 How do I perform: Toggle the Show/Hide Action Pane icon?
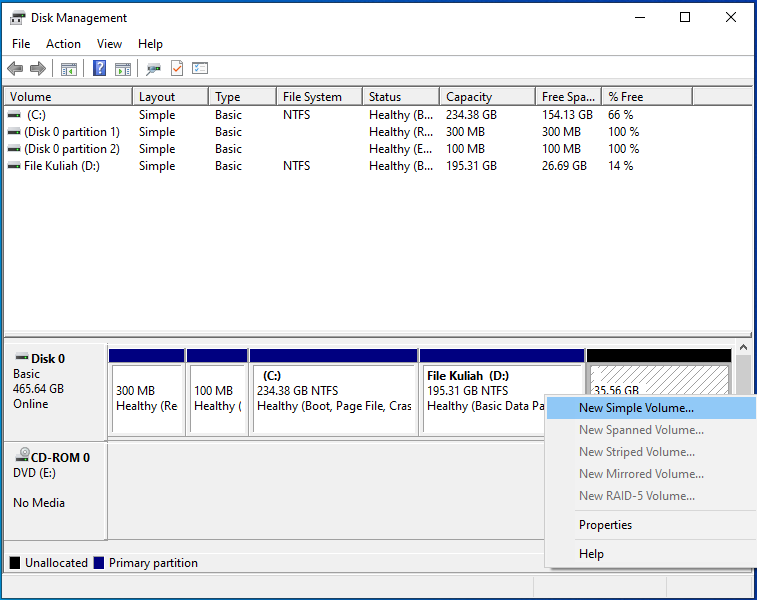(123, 69)
